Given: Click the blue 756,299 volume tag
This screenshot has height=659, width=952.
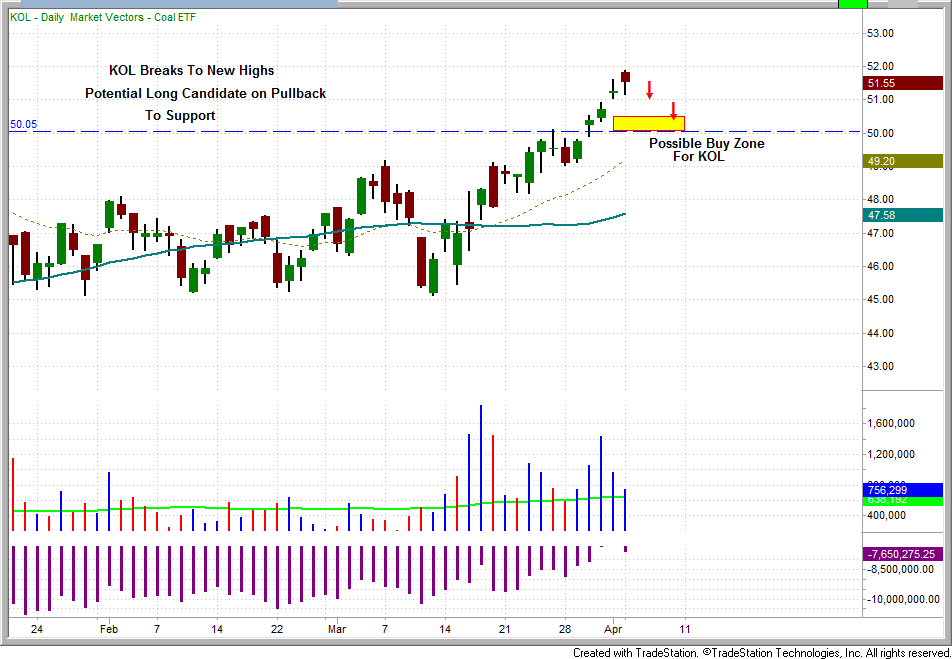Looking at the screenshot, I should (902, 490).
